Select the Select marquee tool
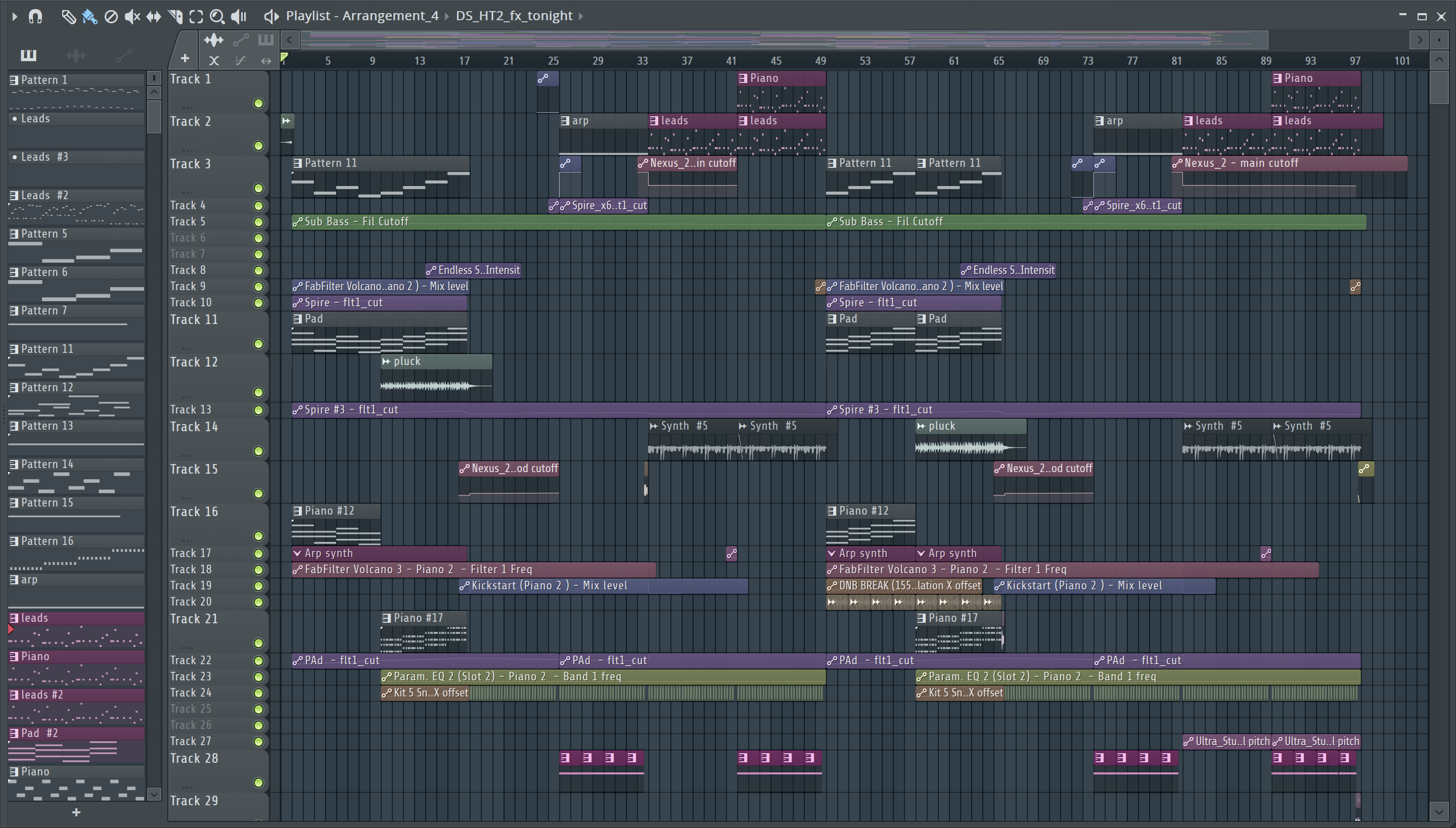Viewport: 1456px width, 828px height. [x=196, y=17]
